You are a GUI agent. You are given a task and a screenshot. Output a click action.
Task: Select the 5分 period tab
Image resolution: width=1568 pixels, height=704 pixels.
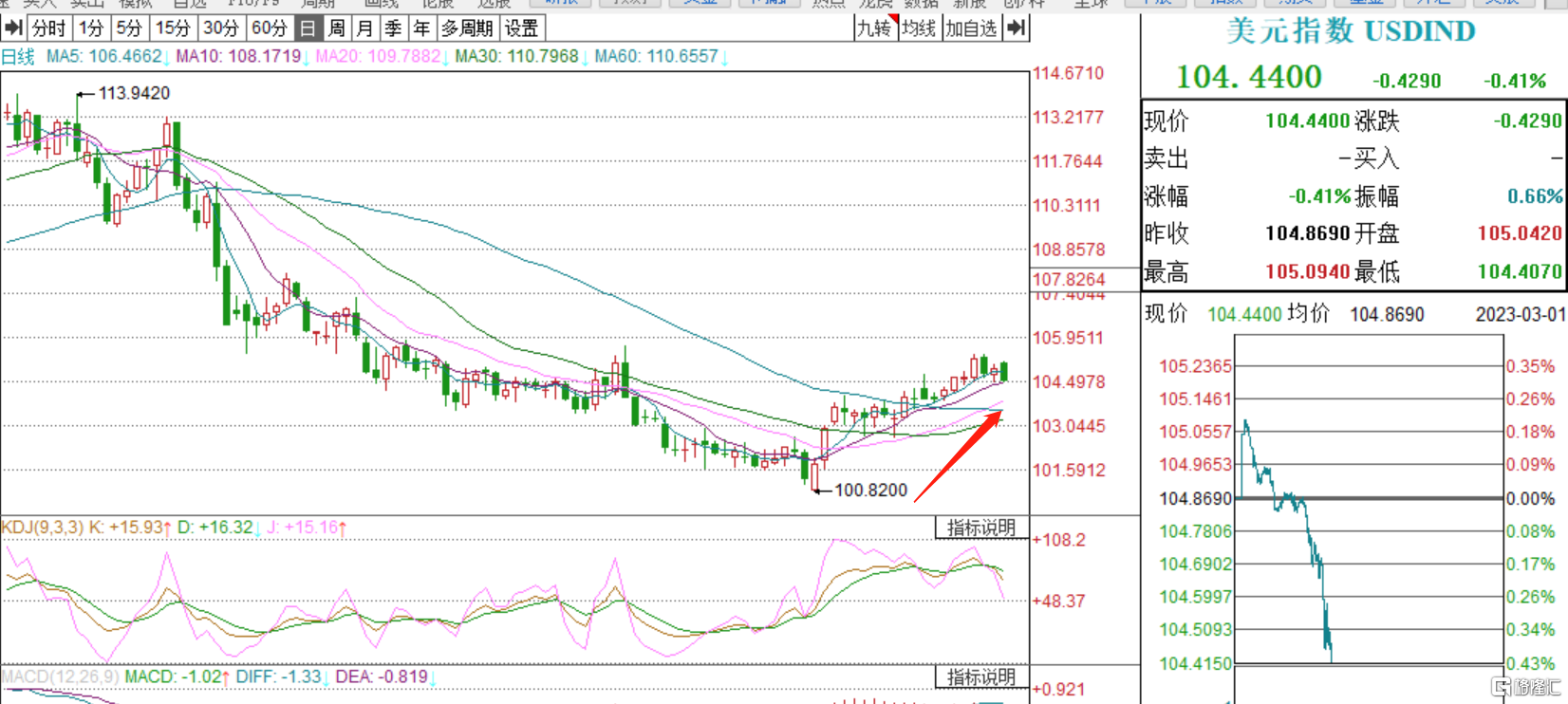pyautogui.click(x=129, y=28)
